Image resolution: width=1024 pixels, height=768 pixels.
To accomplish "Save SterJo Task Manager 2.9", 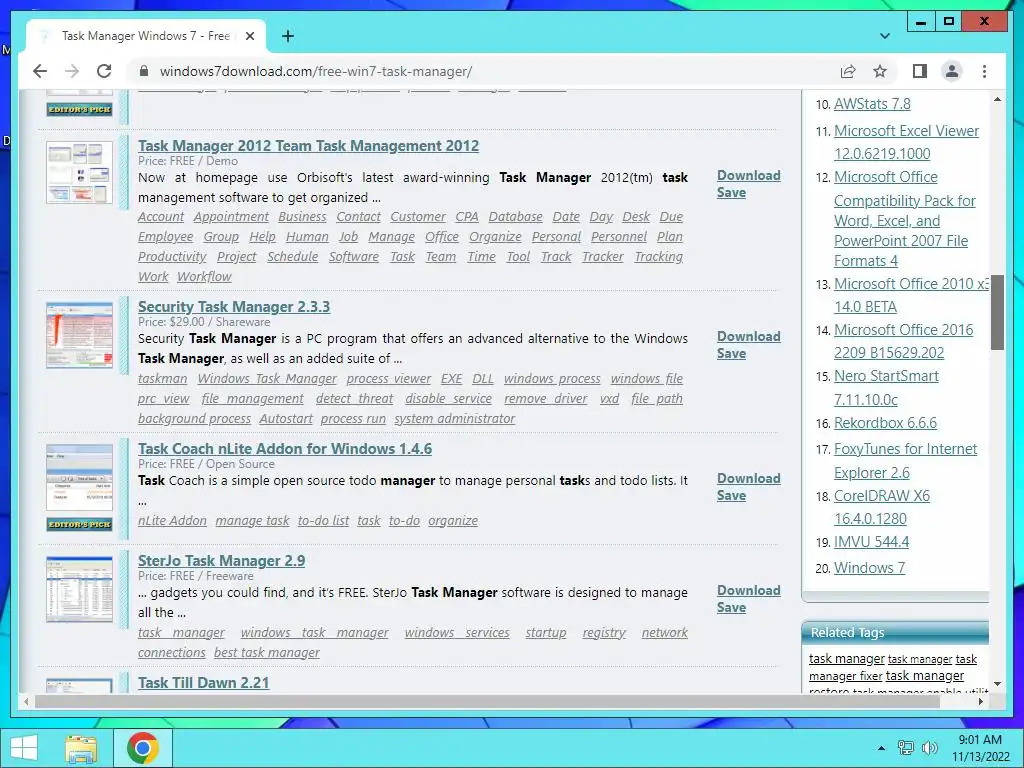I will [x=731, y=607].
